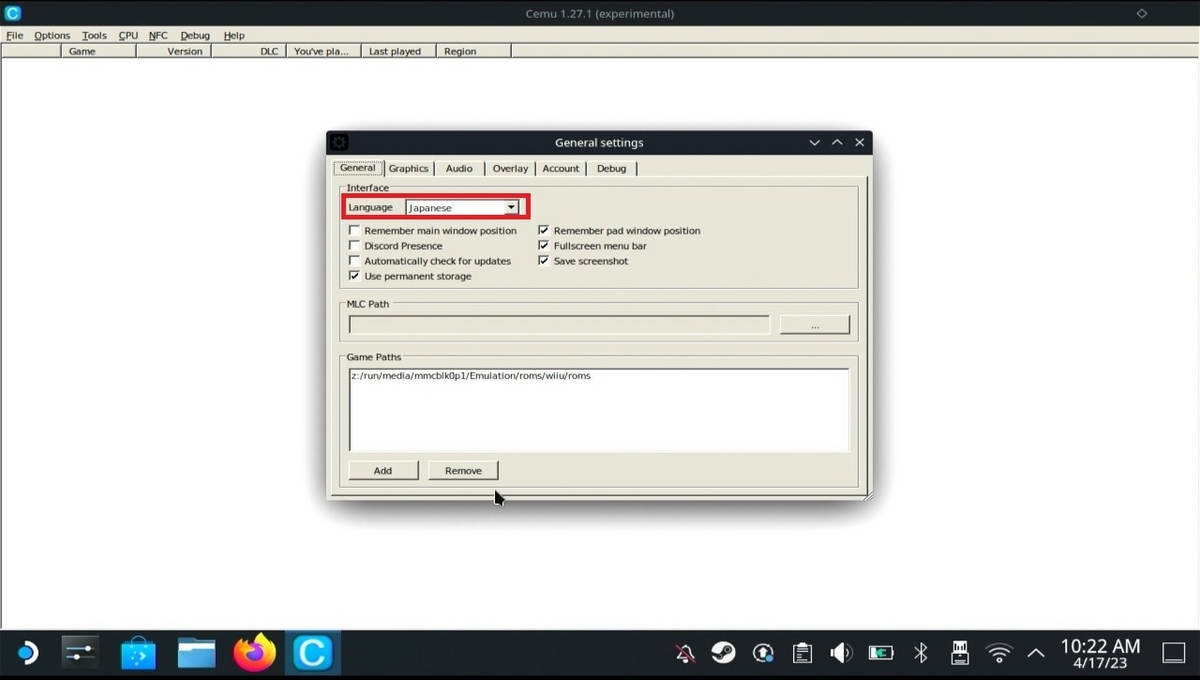Switch to the Account tab
Viewport: 1200px width, 680px height.
coord(560,168)
